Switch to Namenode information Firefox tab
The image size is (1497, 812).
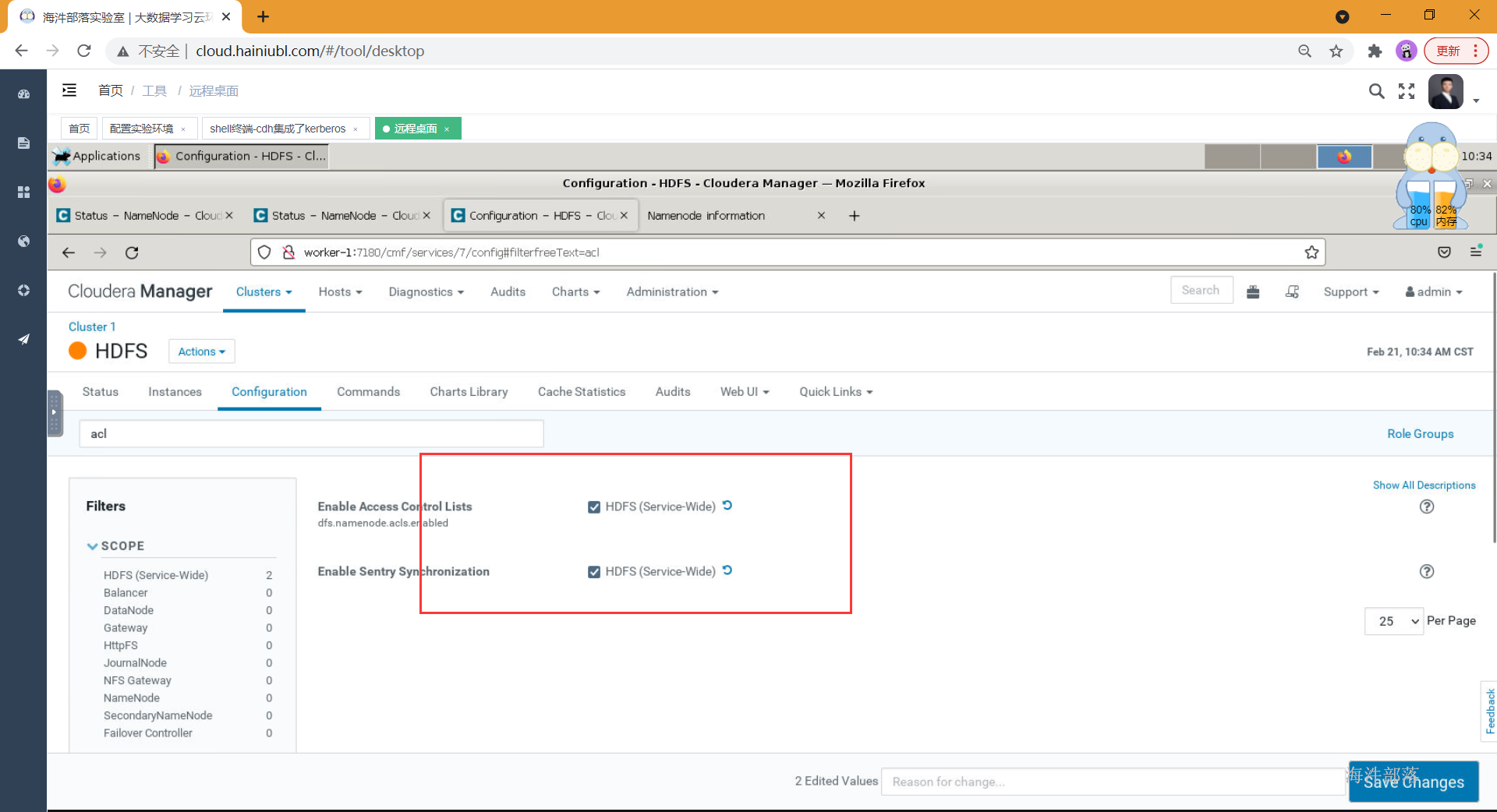pyautogui.click(x=706, y=216)
